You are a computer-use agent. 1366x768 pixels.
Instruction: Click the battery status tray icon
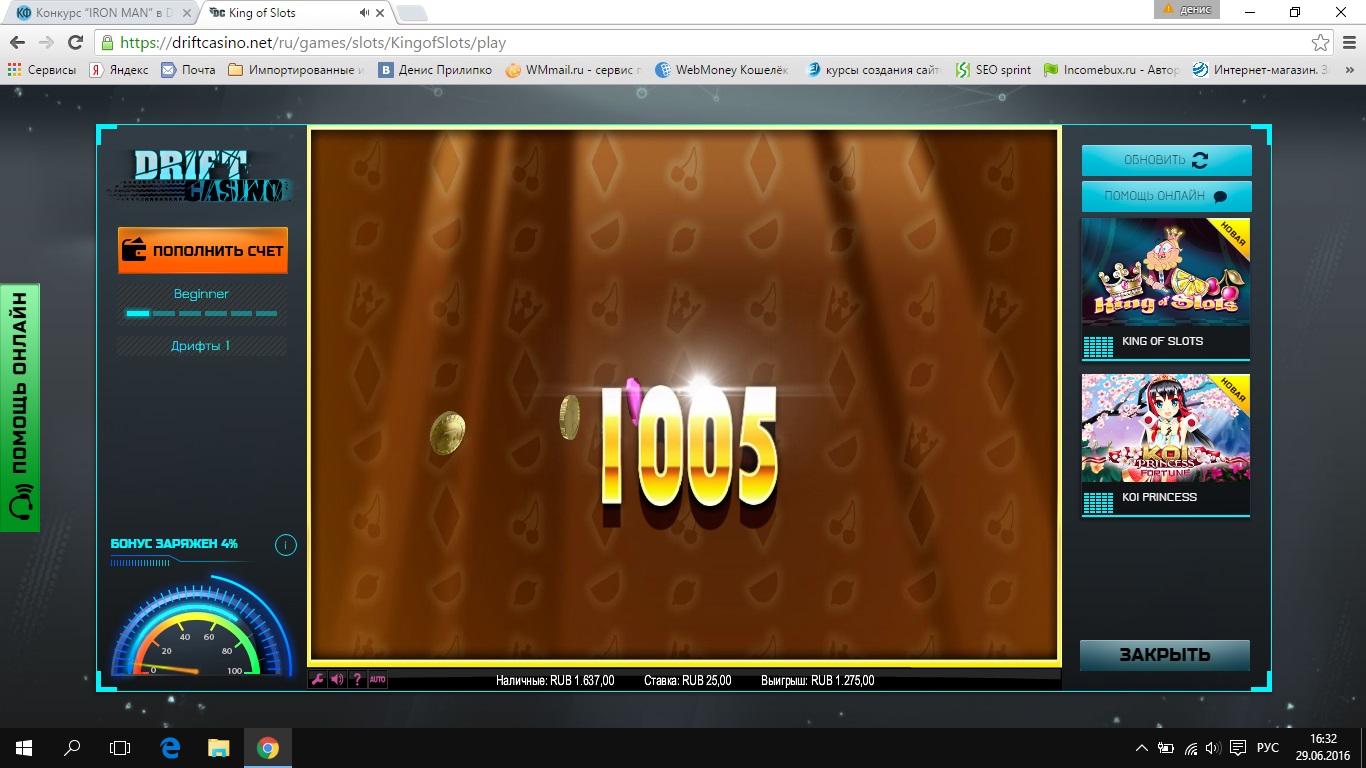[x=1166, y=748]
